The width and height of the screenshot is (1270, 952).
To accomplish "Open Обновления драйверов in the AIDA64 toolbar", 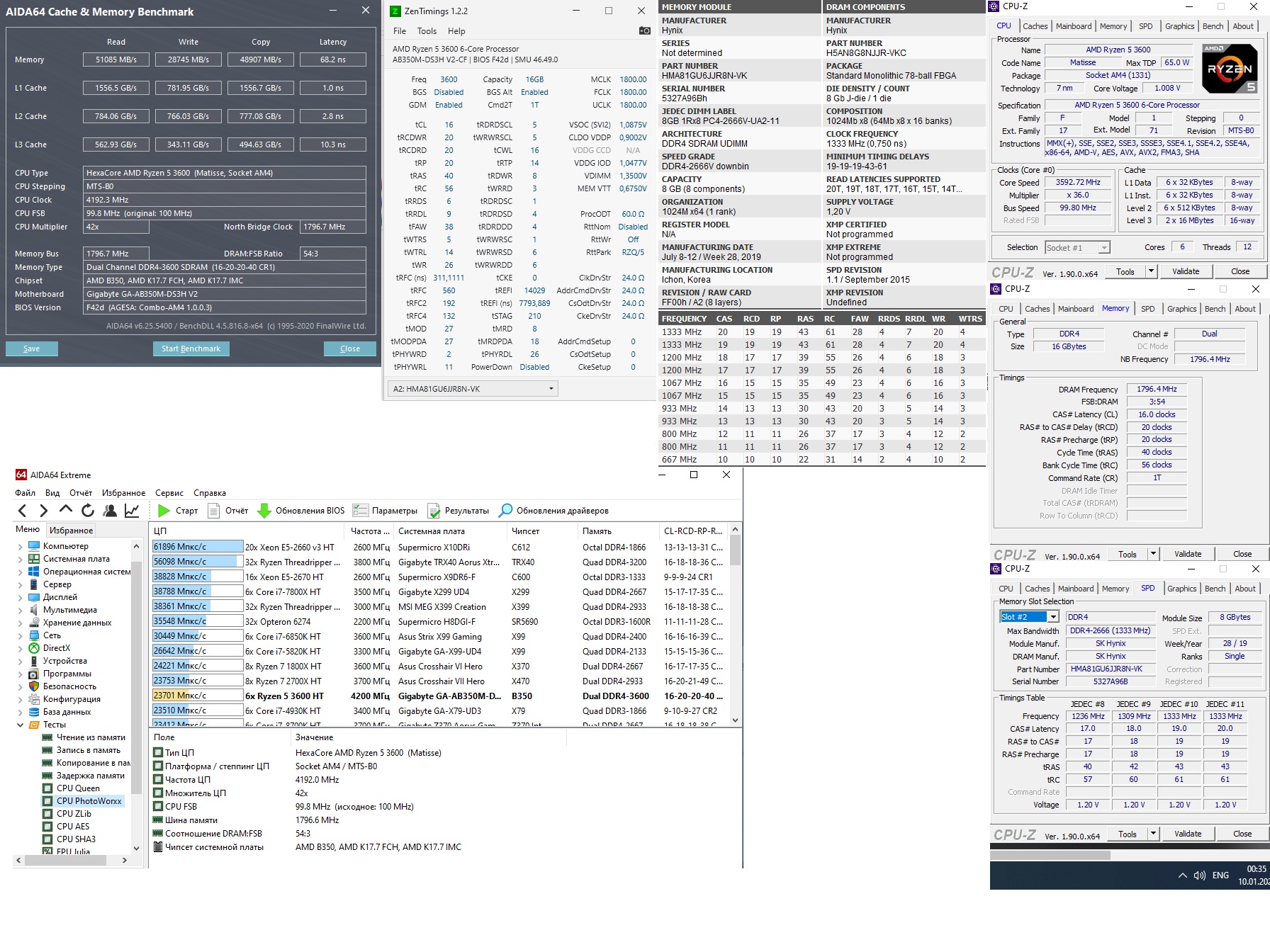I will [554, 511].
